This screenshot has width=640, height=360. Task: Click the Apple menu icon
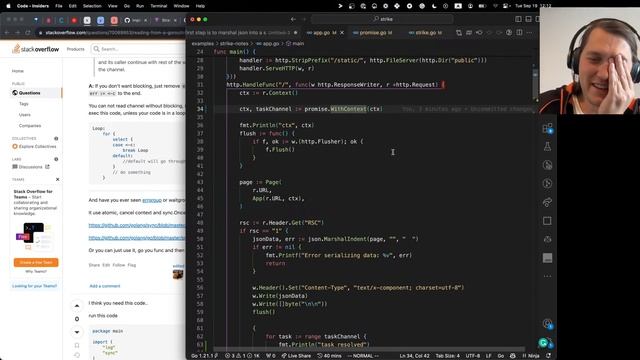click(8, 6)
